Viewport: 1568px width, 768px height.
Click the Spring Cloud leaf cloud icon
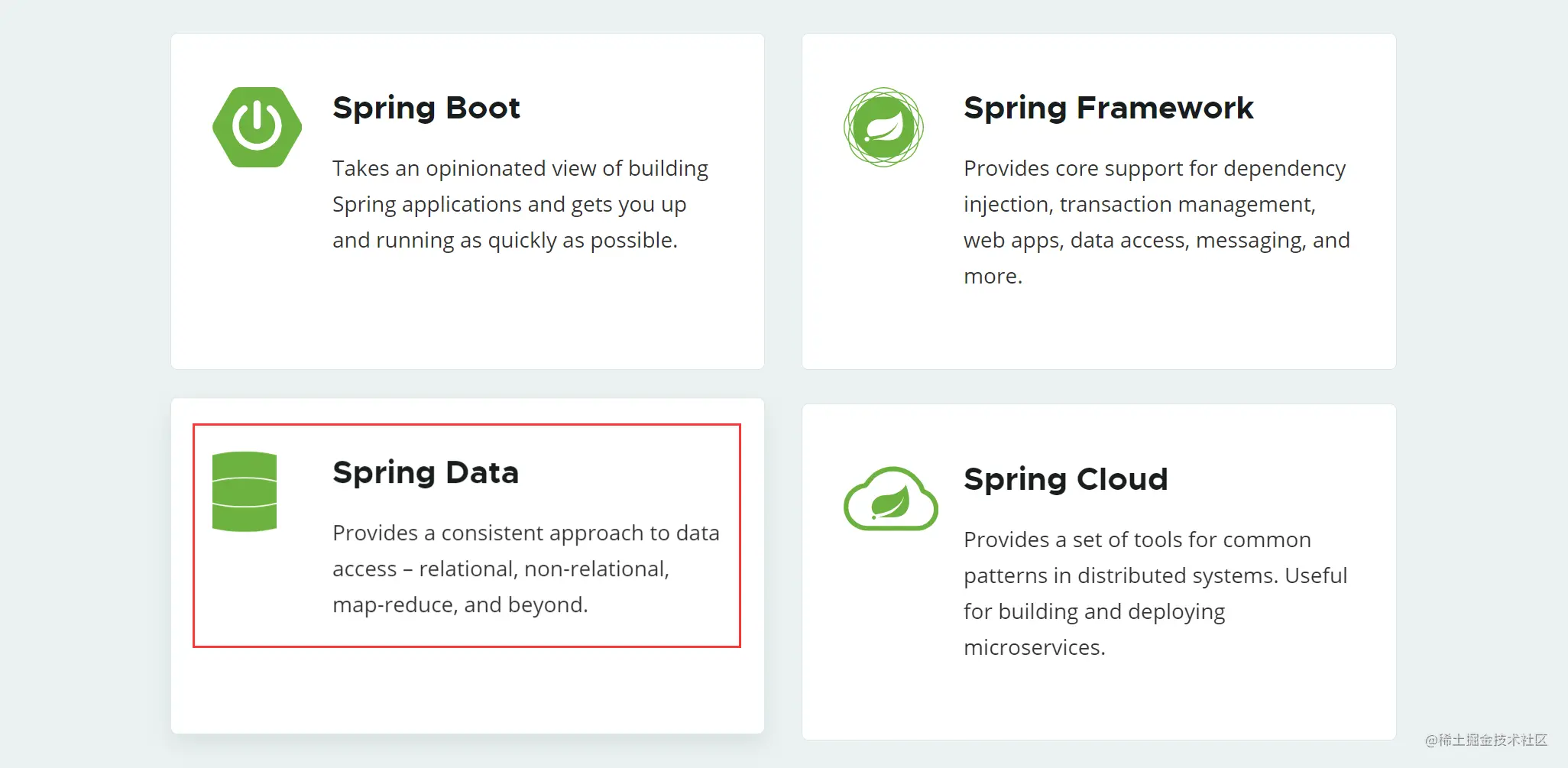(891, 498)
